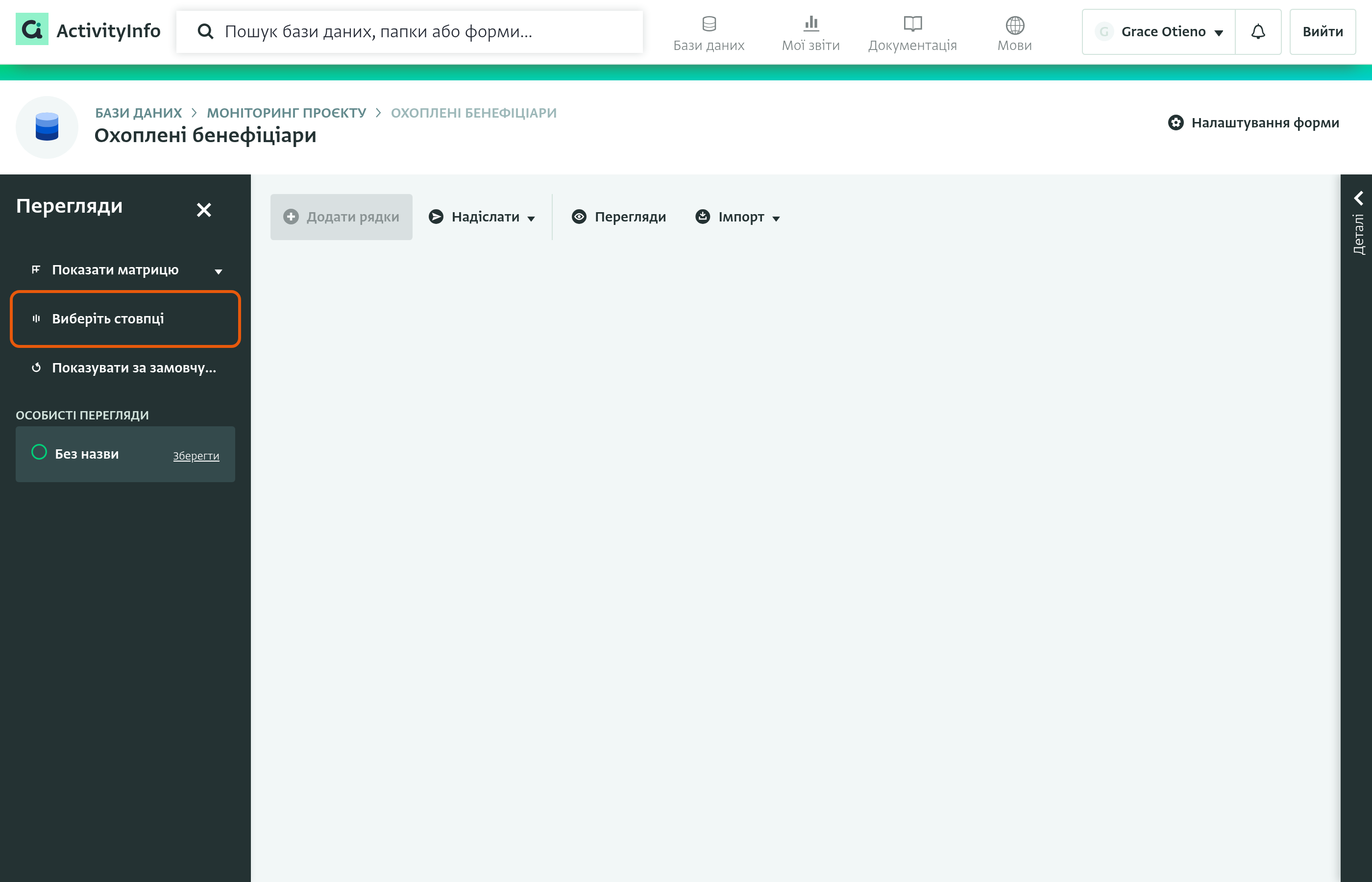Screen dimensions: 1372x882
Task: Click the reset arrow icon
Action: [36, 367]
